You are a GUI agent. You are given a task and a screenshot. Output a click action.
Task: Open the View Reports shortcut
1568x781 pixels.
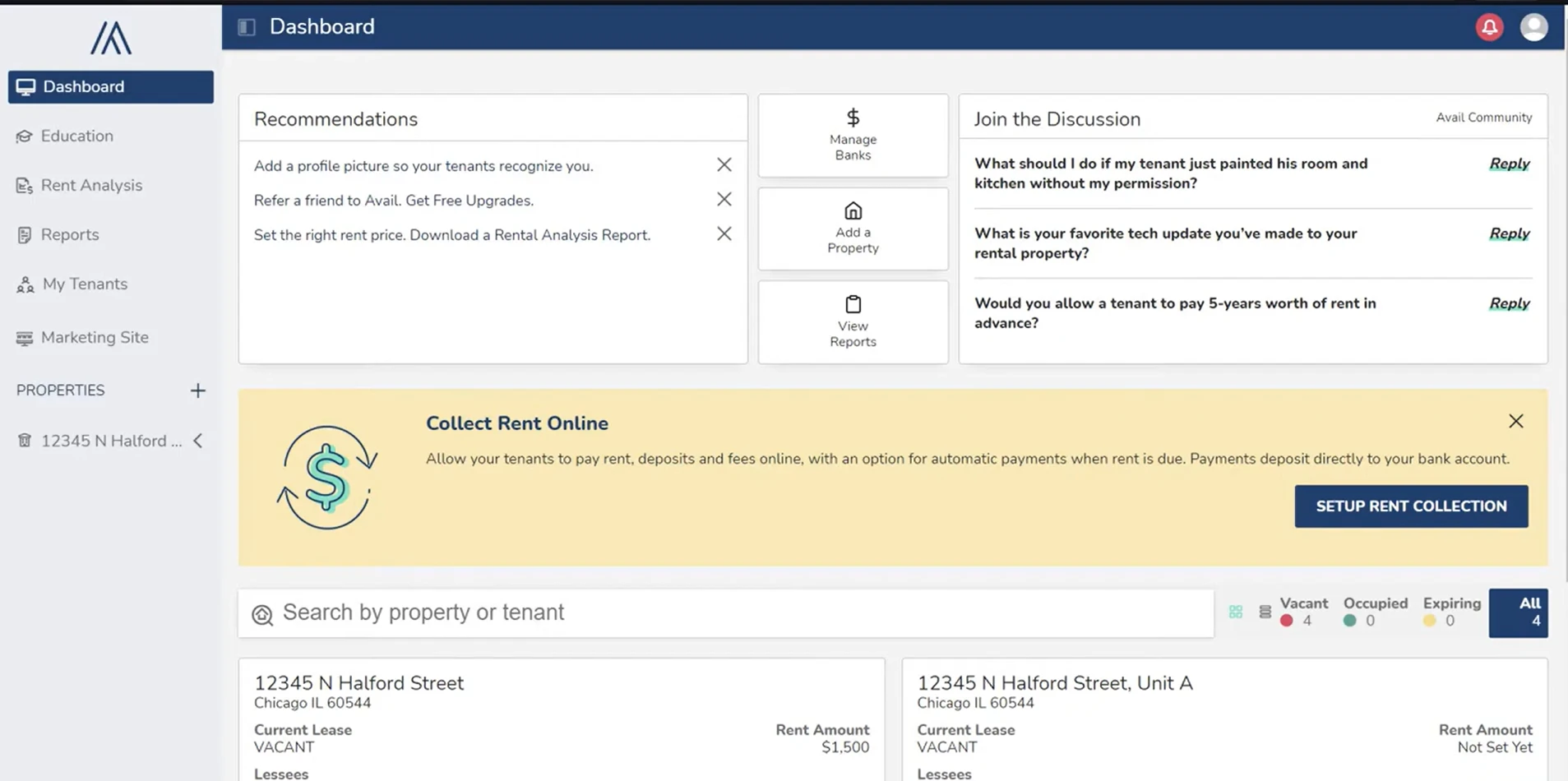coord(853,321)
